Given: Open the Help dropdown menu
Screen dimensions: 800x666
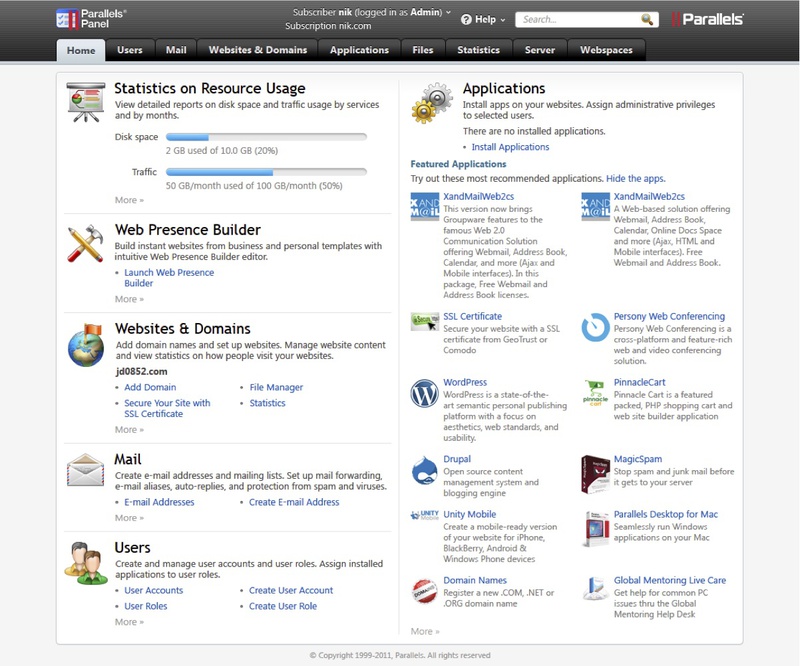Looking at the screenshot, I should click(483, 19).
